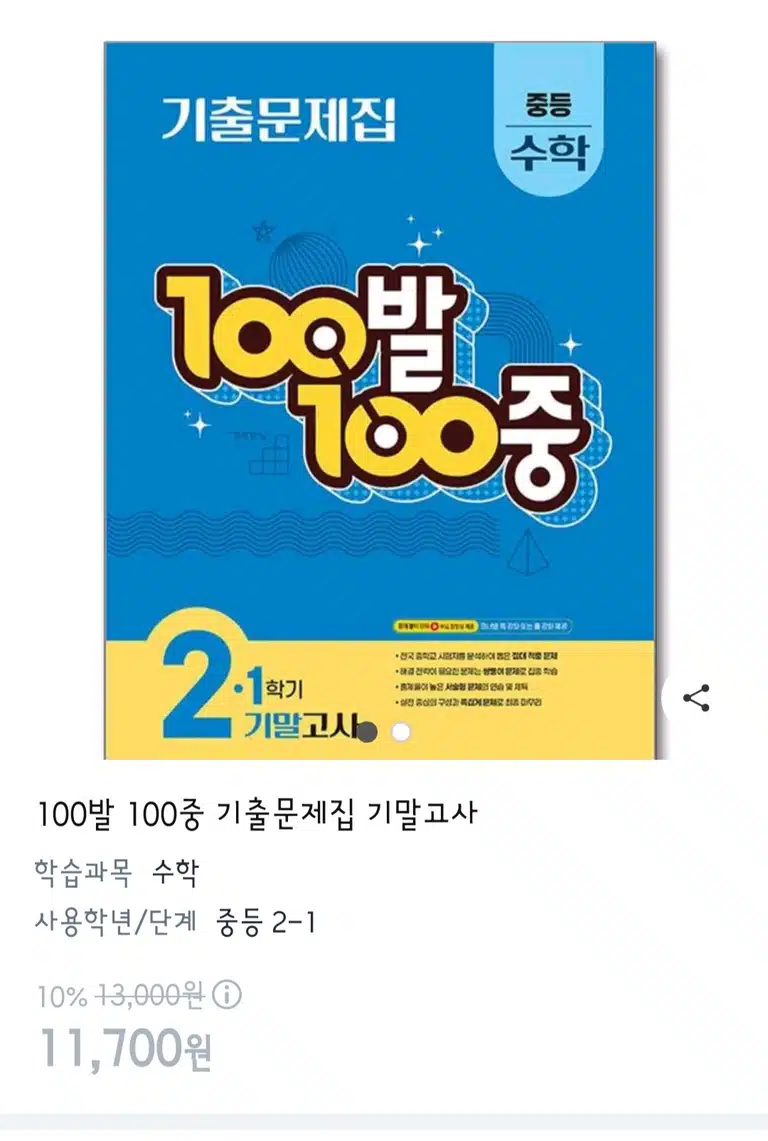768x1141 pixels.
Task: Open the info icon next to 13,000원
Action: (x=226, y=993)
